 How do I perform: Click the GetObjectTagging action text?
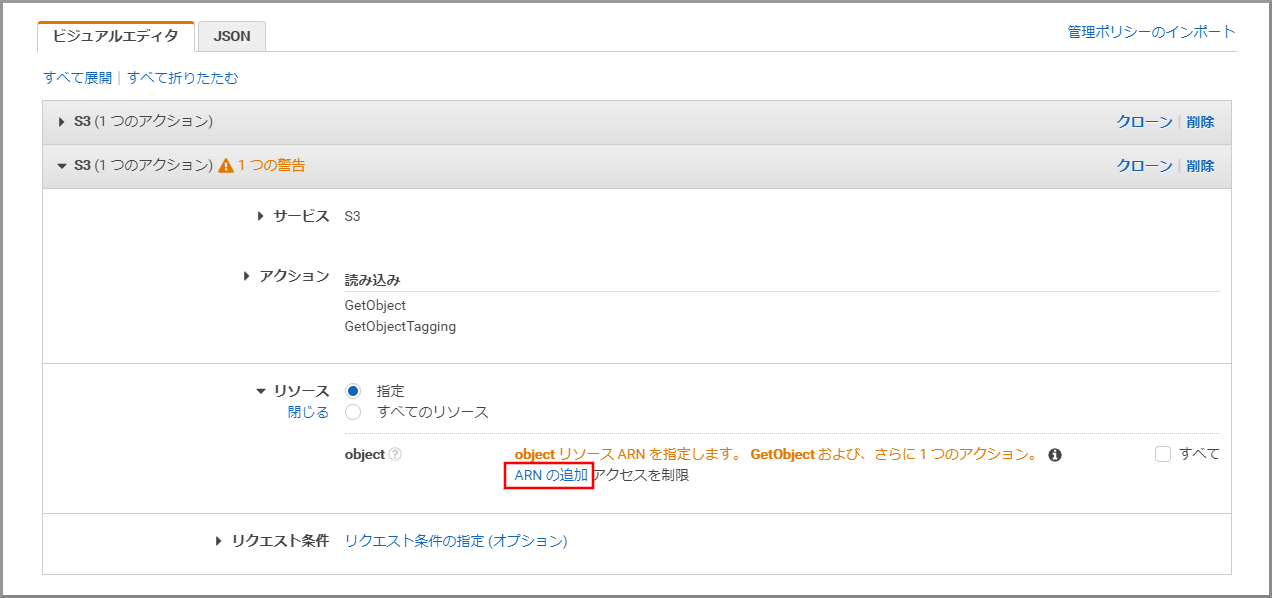click(x=400, y=326)
